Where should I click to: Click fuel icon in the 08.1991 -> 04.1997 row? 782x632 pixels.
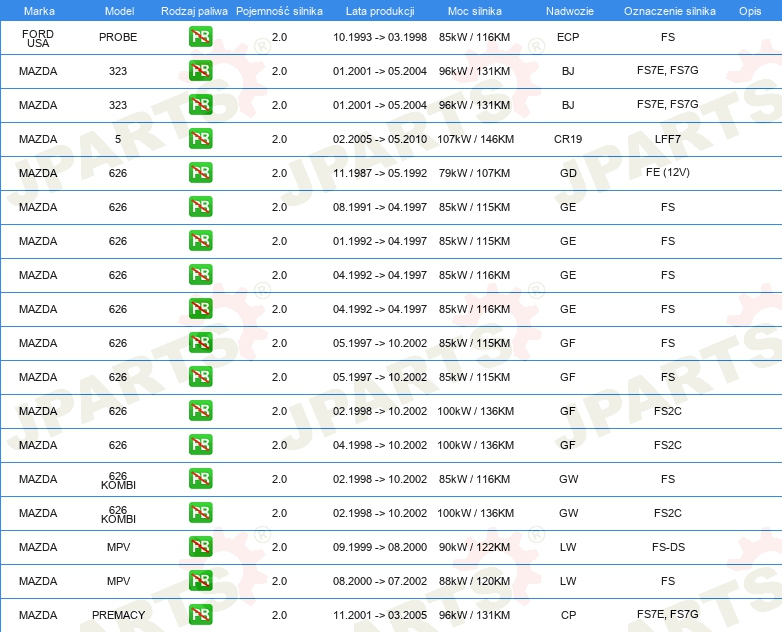[x=200, y=207]
